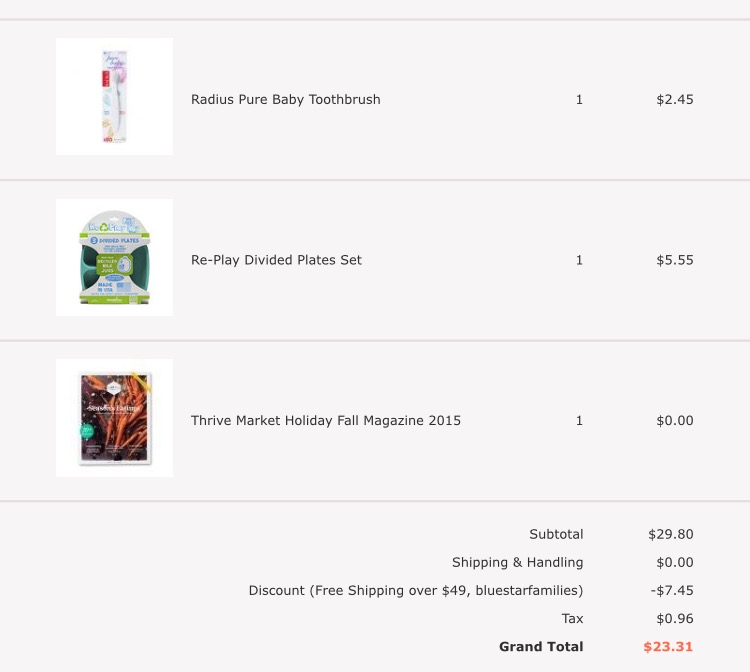750x672 pixels.
Task: Click the Shipping & Handling label
Action: (517, 563)
